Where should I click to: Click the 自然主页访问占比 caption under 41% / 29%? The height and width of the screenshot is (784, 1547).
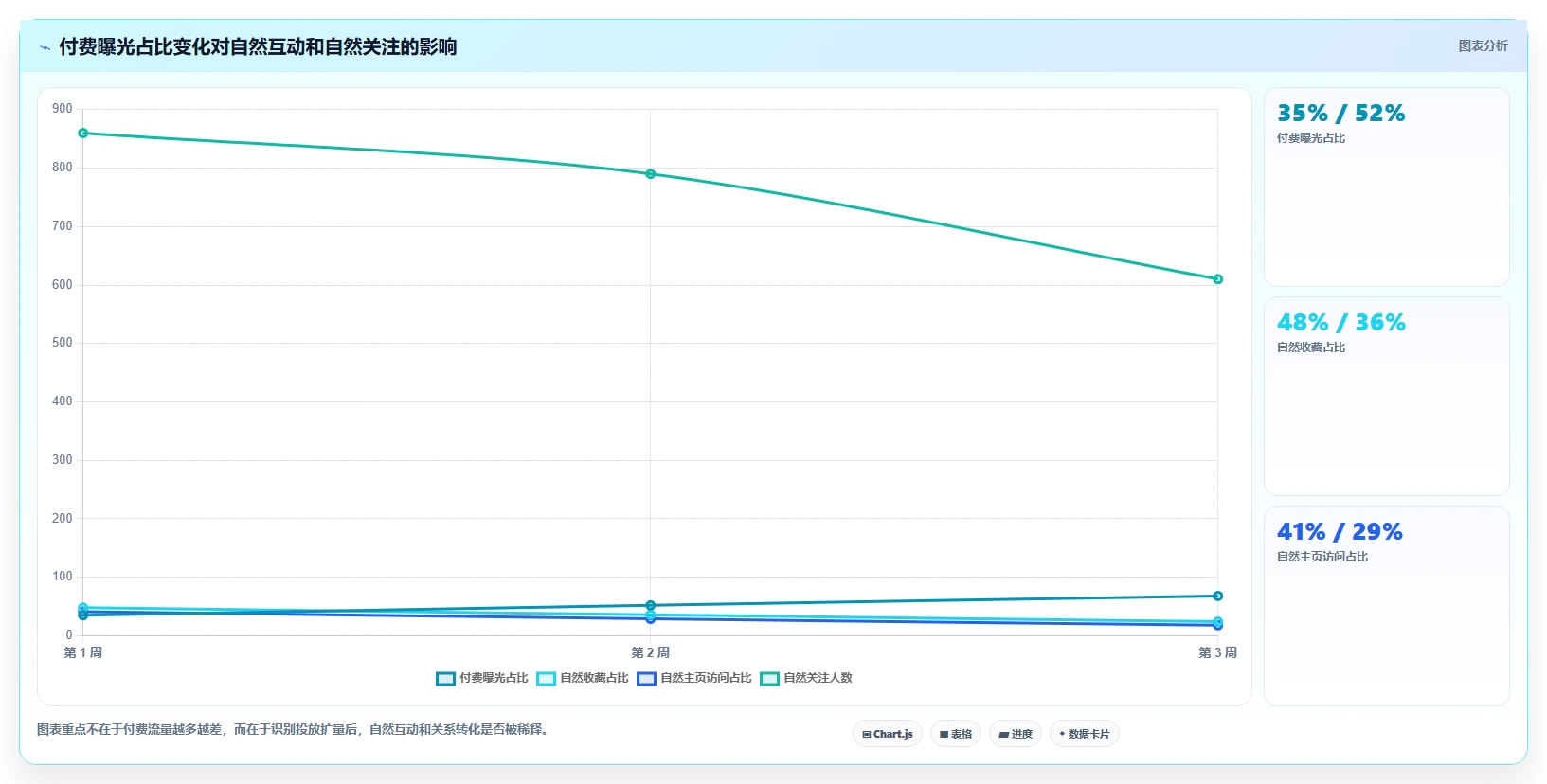[x=1322, y=557]
